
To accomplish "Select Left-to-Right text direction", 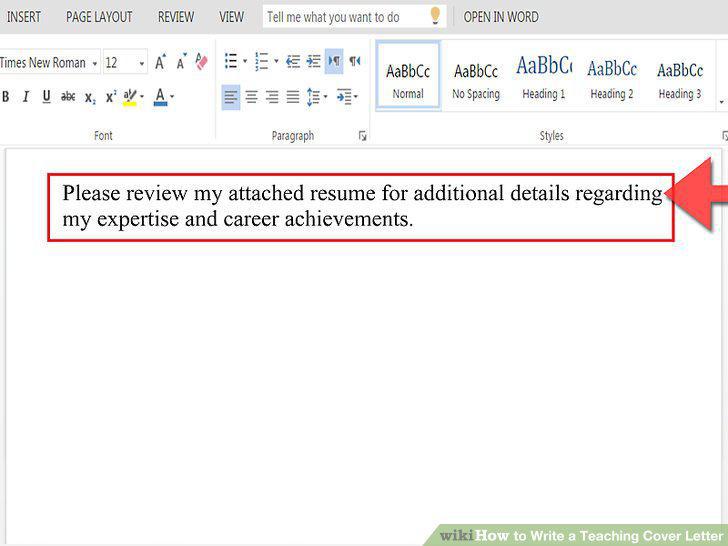I will pos(334,61).
